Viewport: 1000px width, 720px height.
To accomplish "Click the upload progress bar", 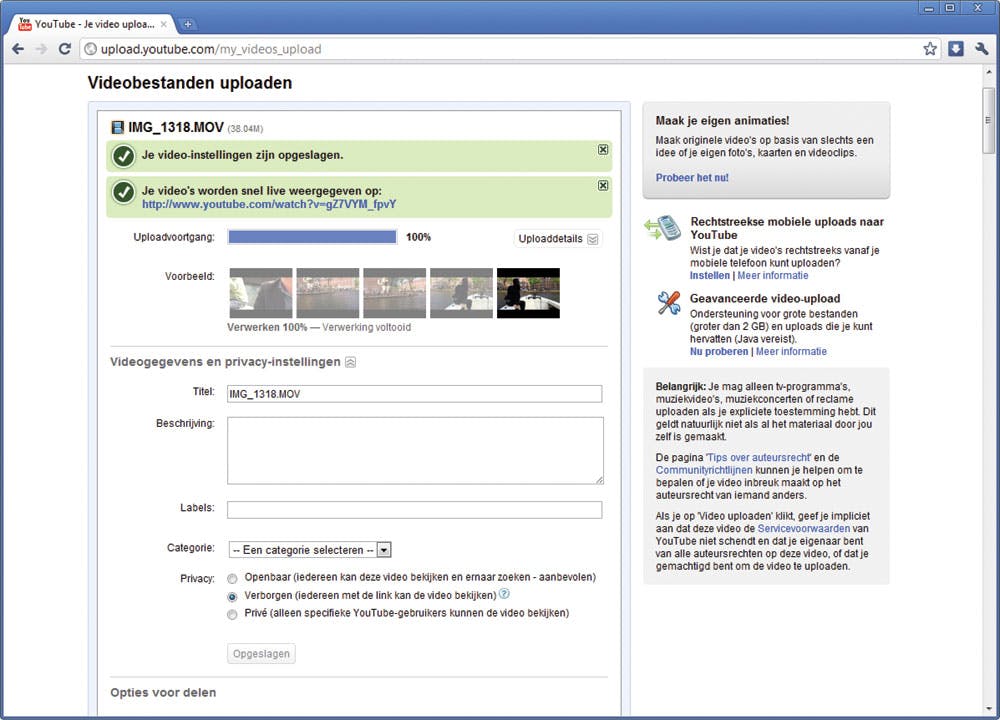I will pyautogui.click(x=312, y=237).
